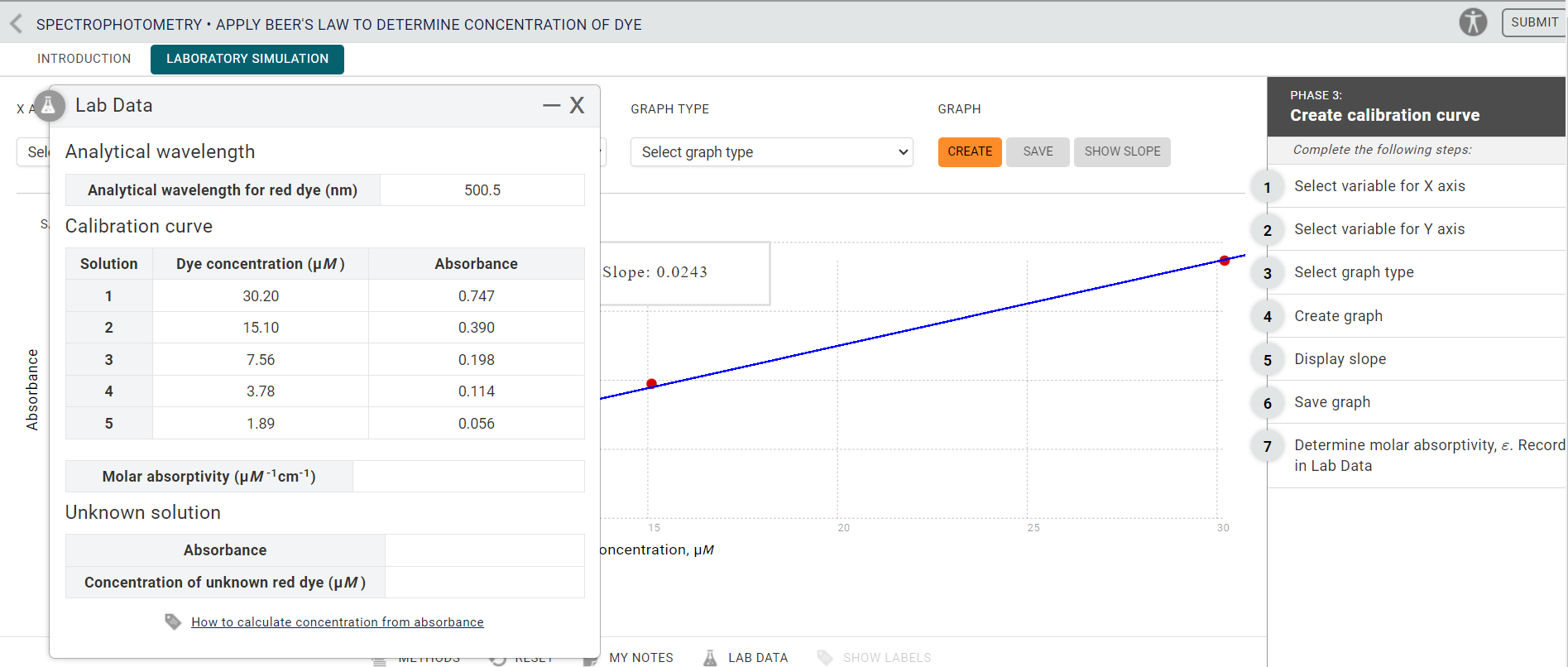Click the dye concentration cell 15.10

point(261,328)
